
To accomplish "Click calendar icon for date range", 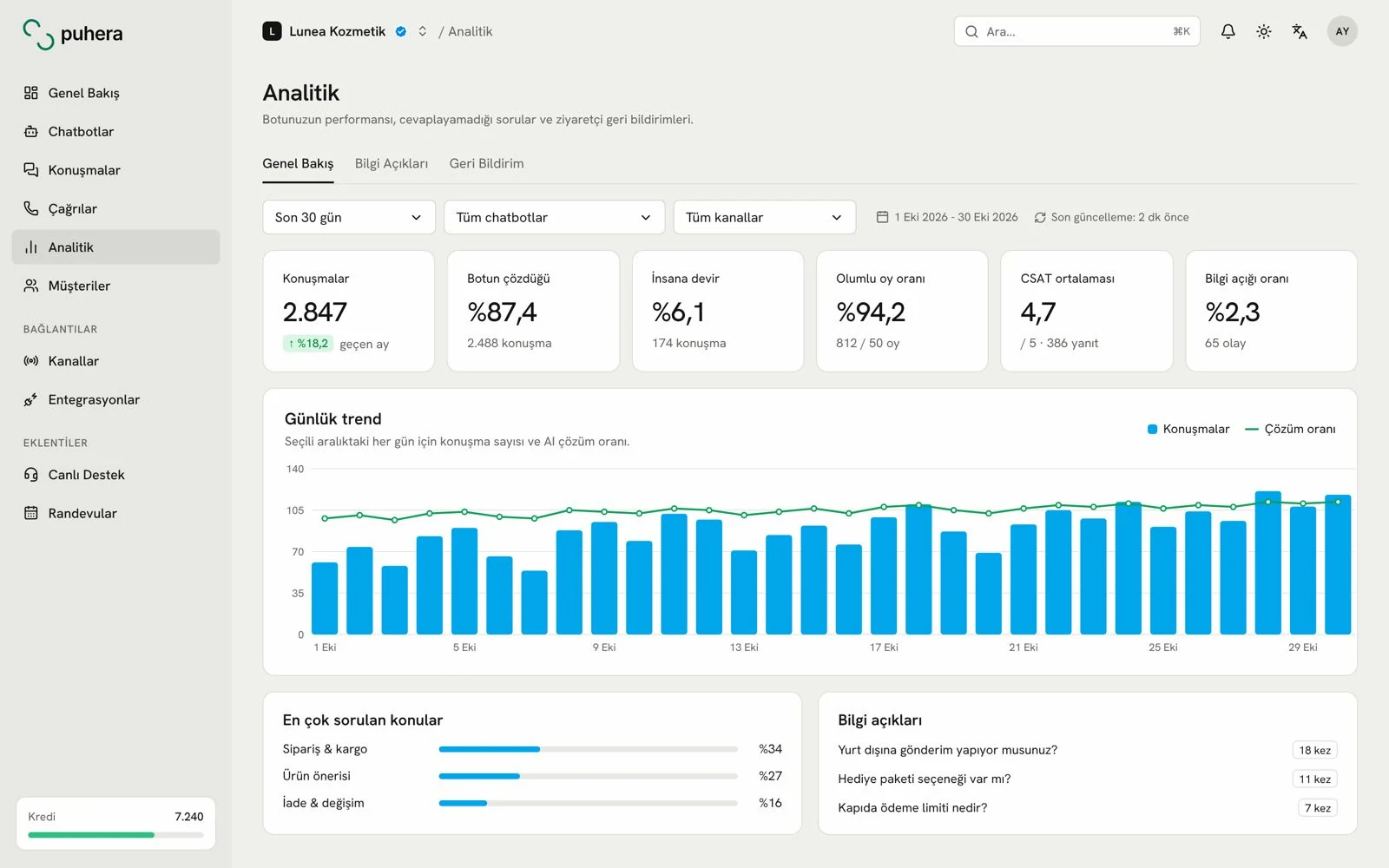I will 882,217.
